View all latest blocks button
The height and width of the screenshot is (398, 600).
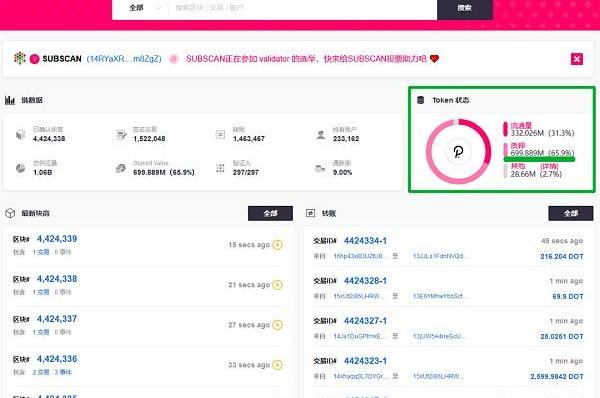pyautogui.click(x=270, y=213)
